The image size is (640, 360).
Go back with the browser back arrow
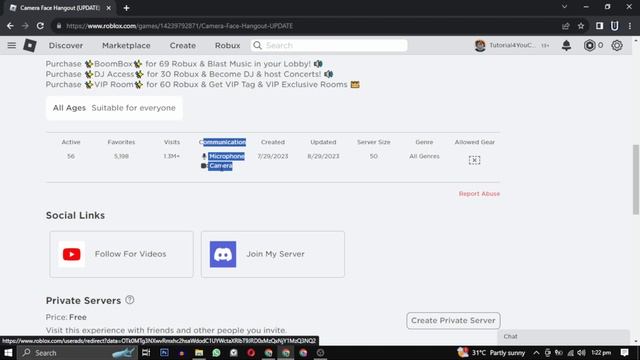[x=10, y=26]
